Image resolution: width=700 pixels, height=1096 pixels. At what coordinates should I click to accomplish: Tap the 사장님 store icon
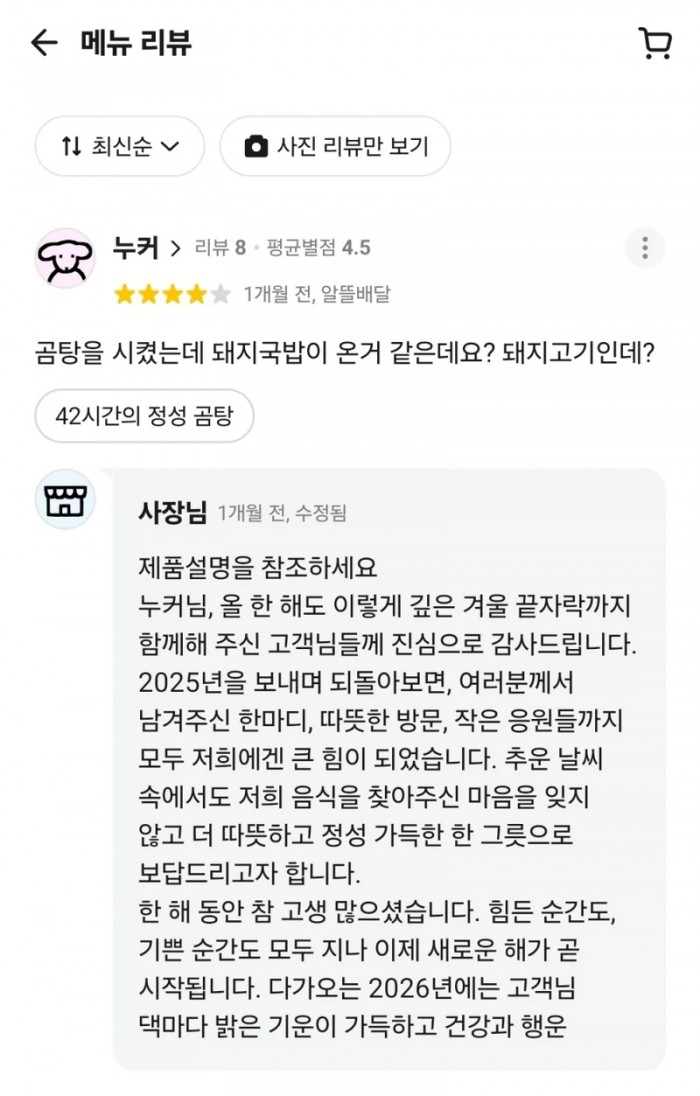pyautogui.click(x=65, y=498)
